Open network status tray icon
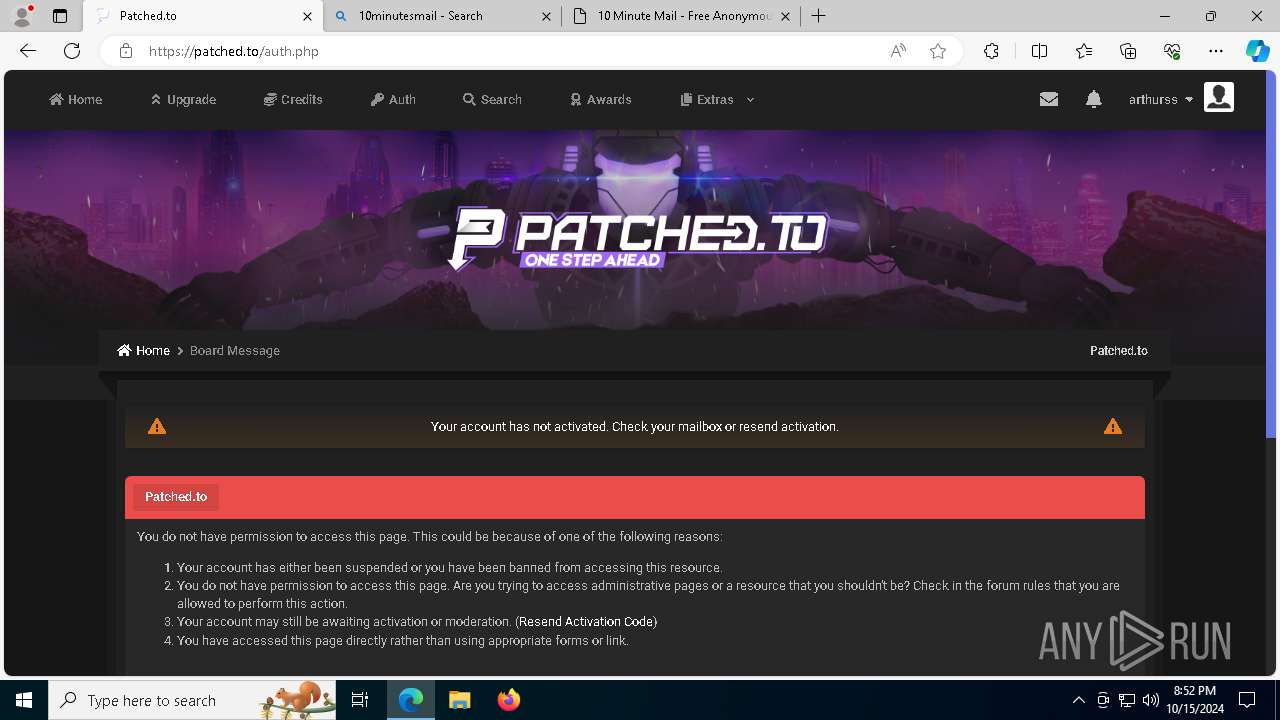This screenshot has height=720, width=1280. click(1127, 700)
